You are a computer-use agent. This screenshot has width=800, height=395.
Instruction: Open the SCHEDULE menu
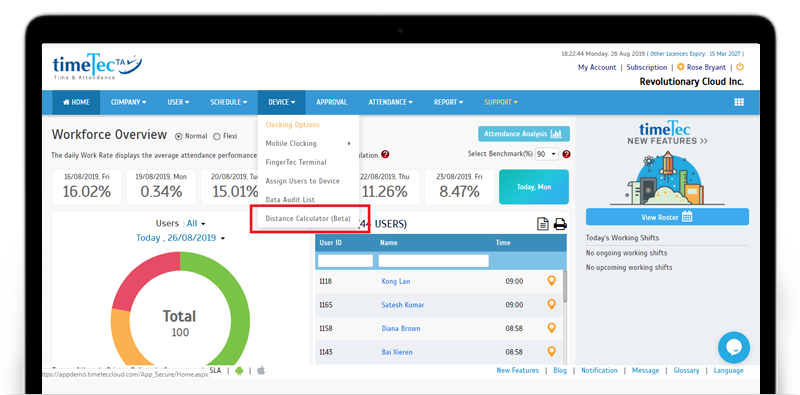pos(229,102)
